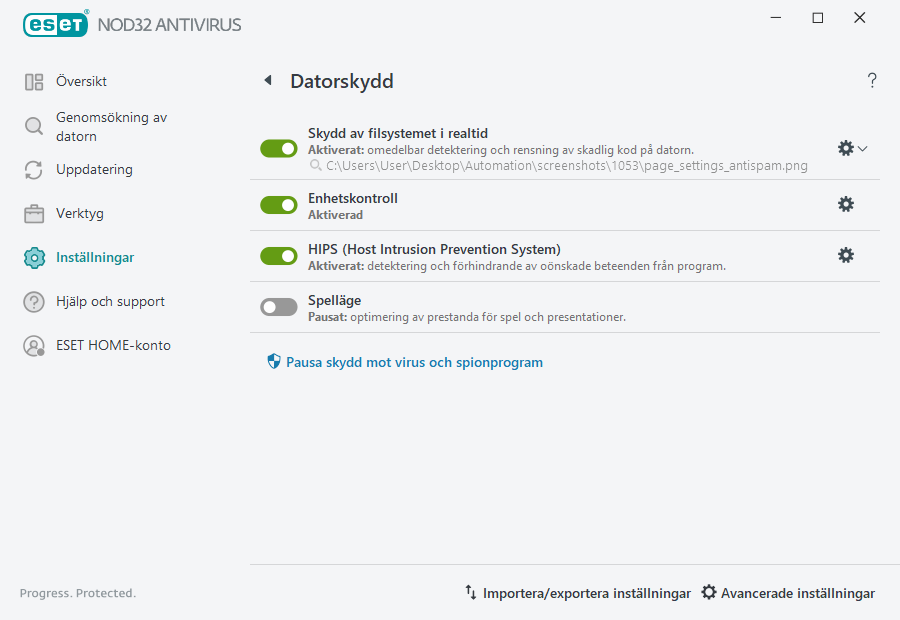Click the Inställningar gear icon in sidebar
Screen dimensions: 900x620
click(x=34, y=257)
